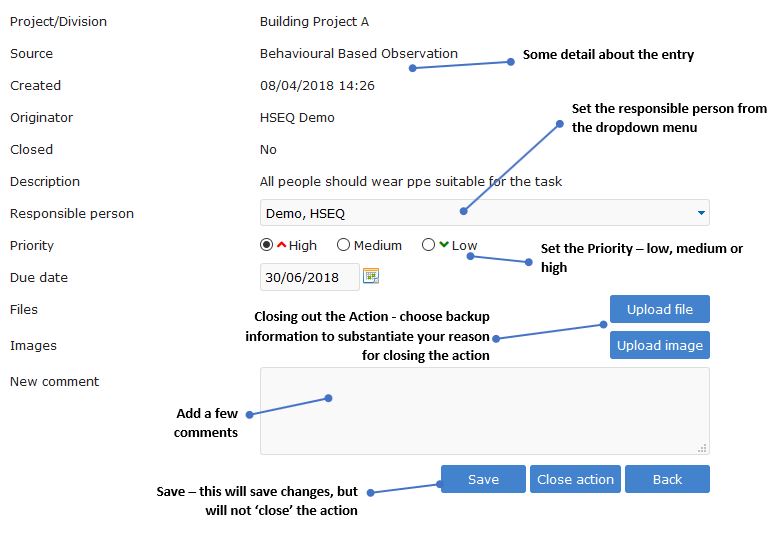Click the Medium priority label text

click(x=378, y=245)
